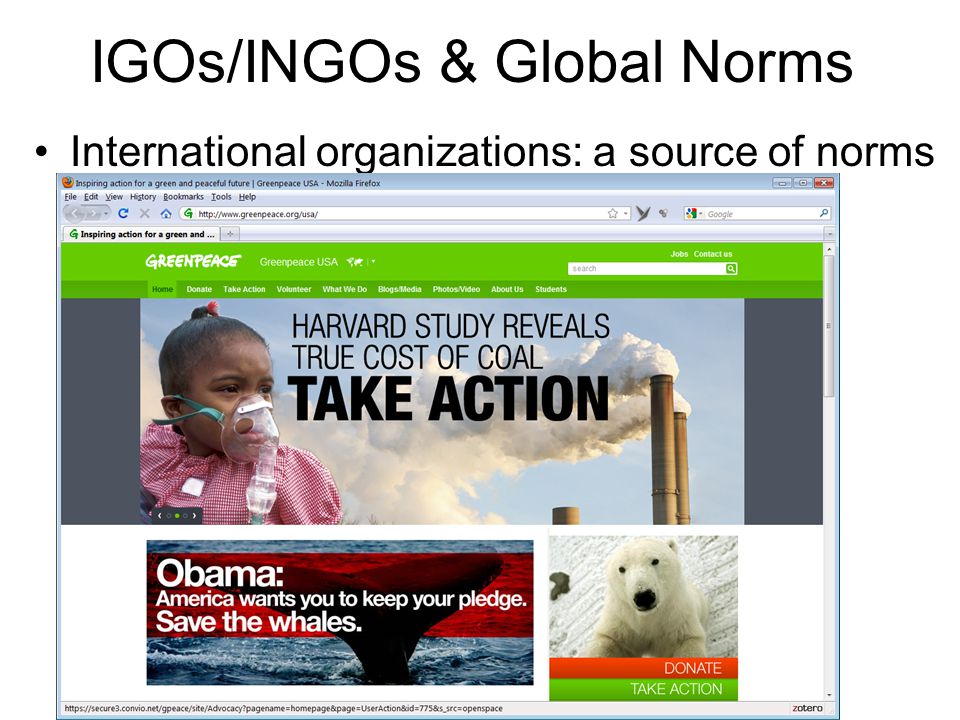Click the small add-on icon beside the bird

point(664,213)
